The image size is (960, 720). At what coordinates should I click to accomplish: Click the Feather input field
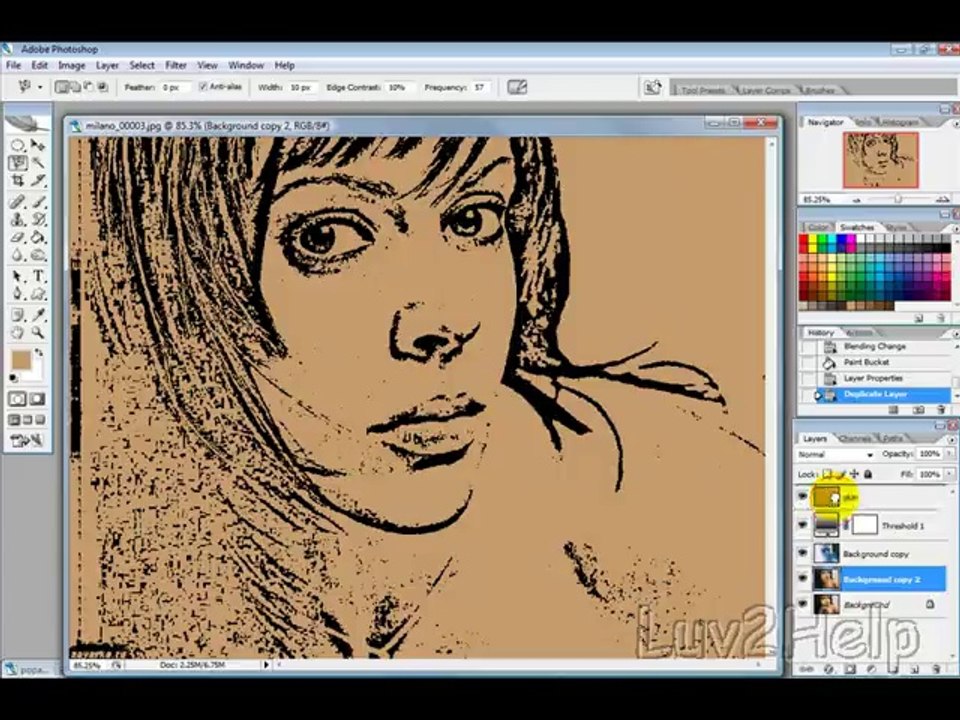click(174, 88)
